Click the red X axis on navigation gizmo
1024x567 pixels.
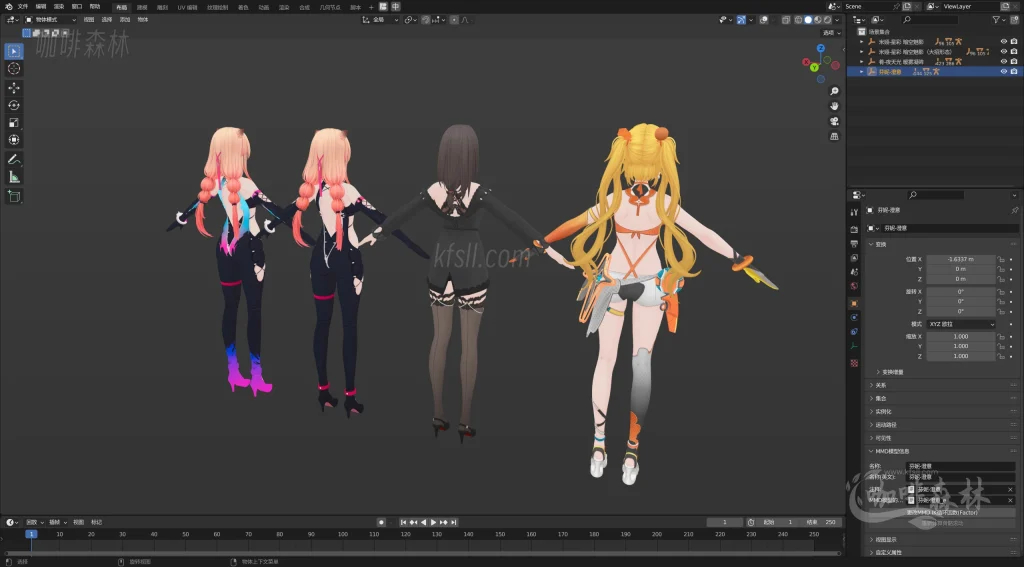[x=806, y=62]
